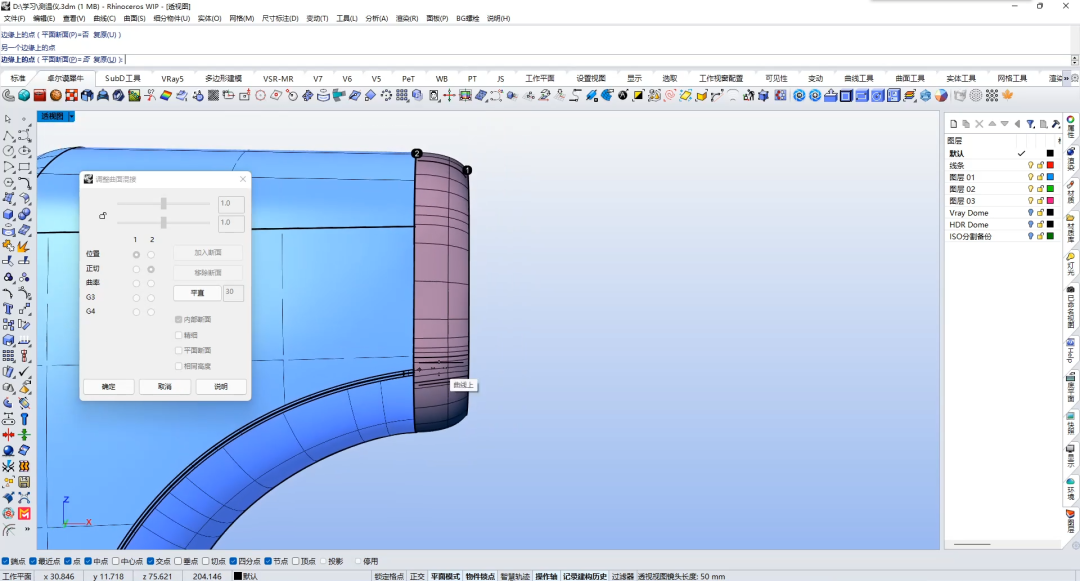This screenshot has height=581, width=1080.
Task: Click the new layer icon in layers panel
Action: point(953,124)
